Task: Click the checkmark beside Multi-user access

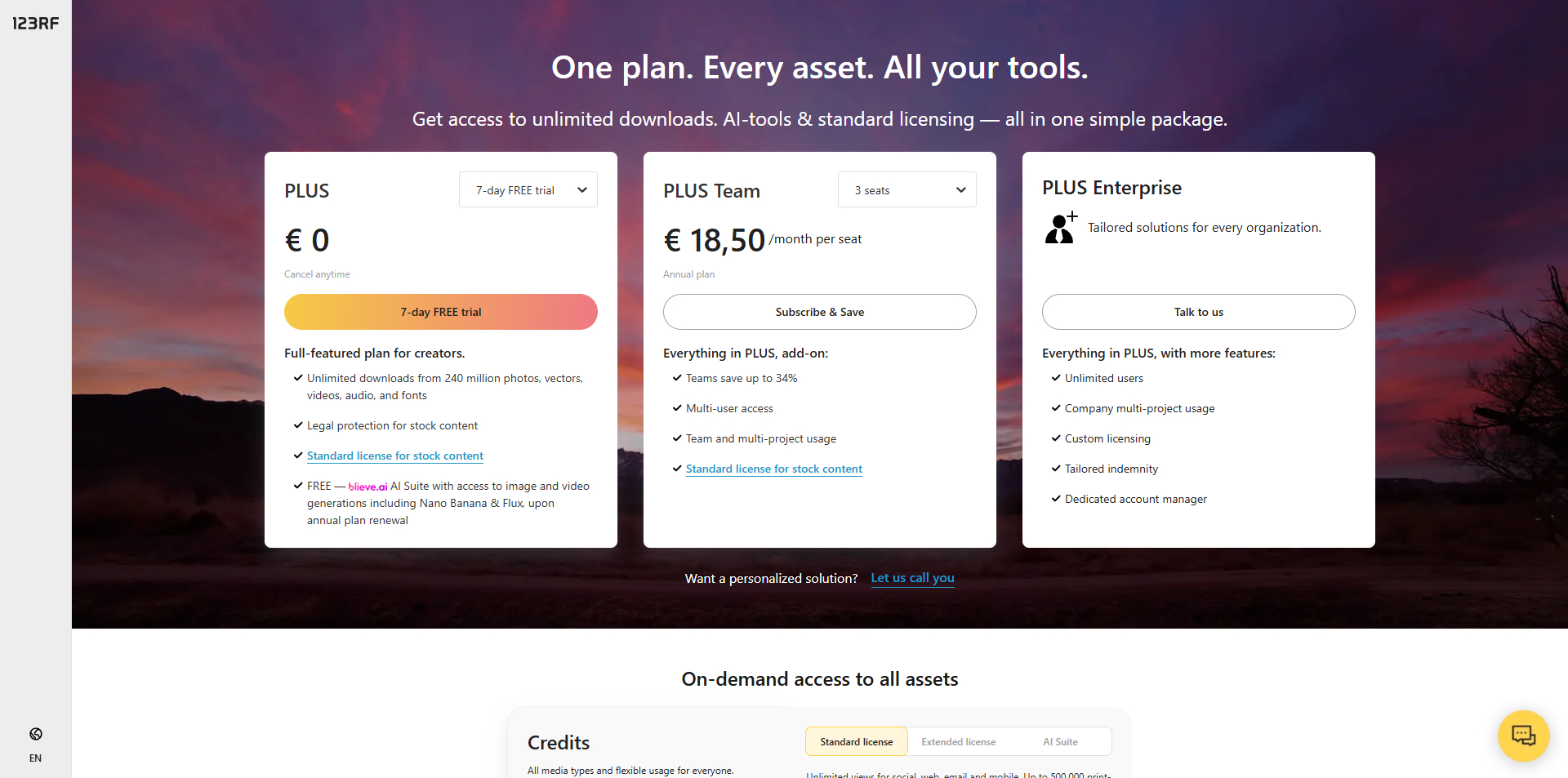Action: coord(677,408)
